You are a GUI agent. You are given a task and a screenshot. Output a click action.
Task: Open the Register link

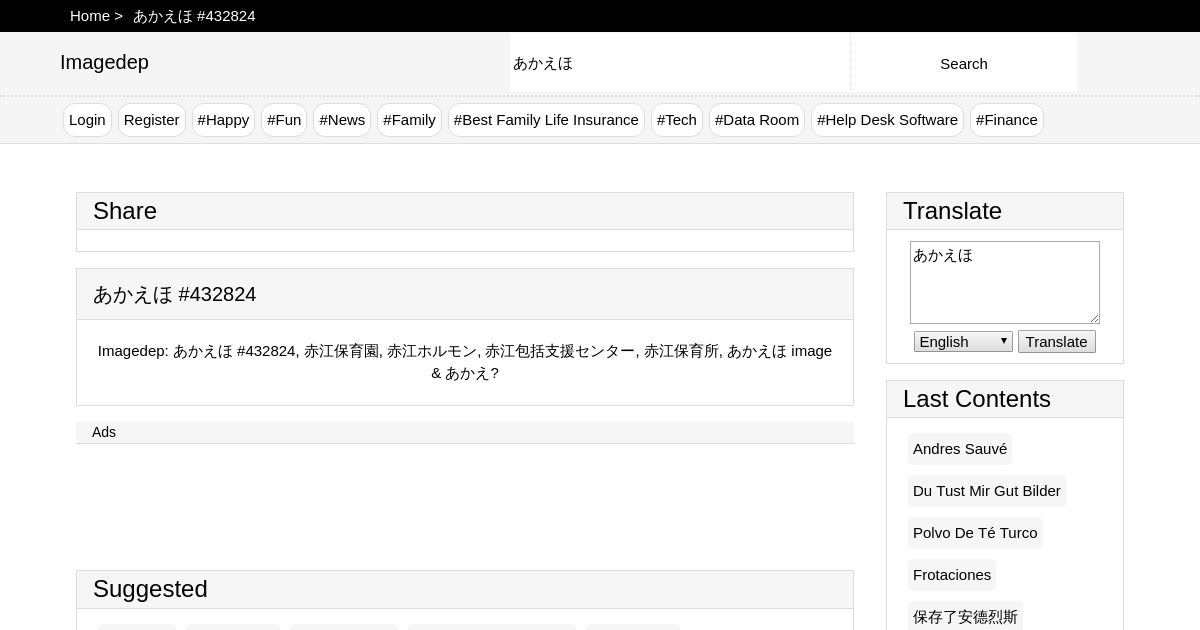pyautogui.click(x=152, y=120)
